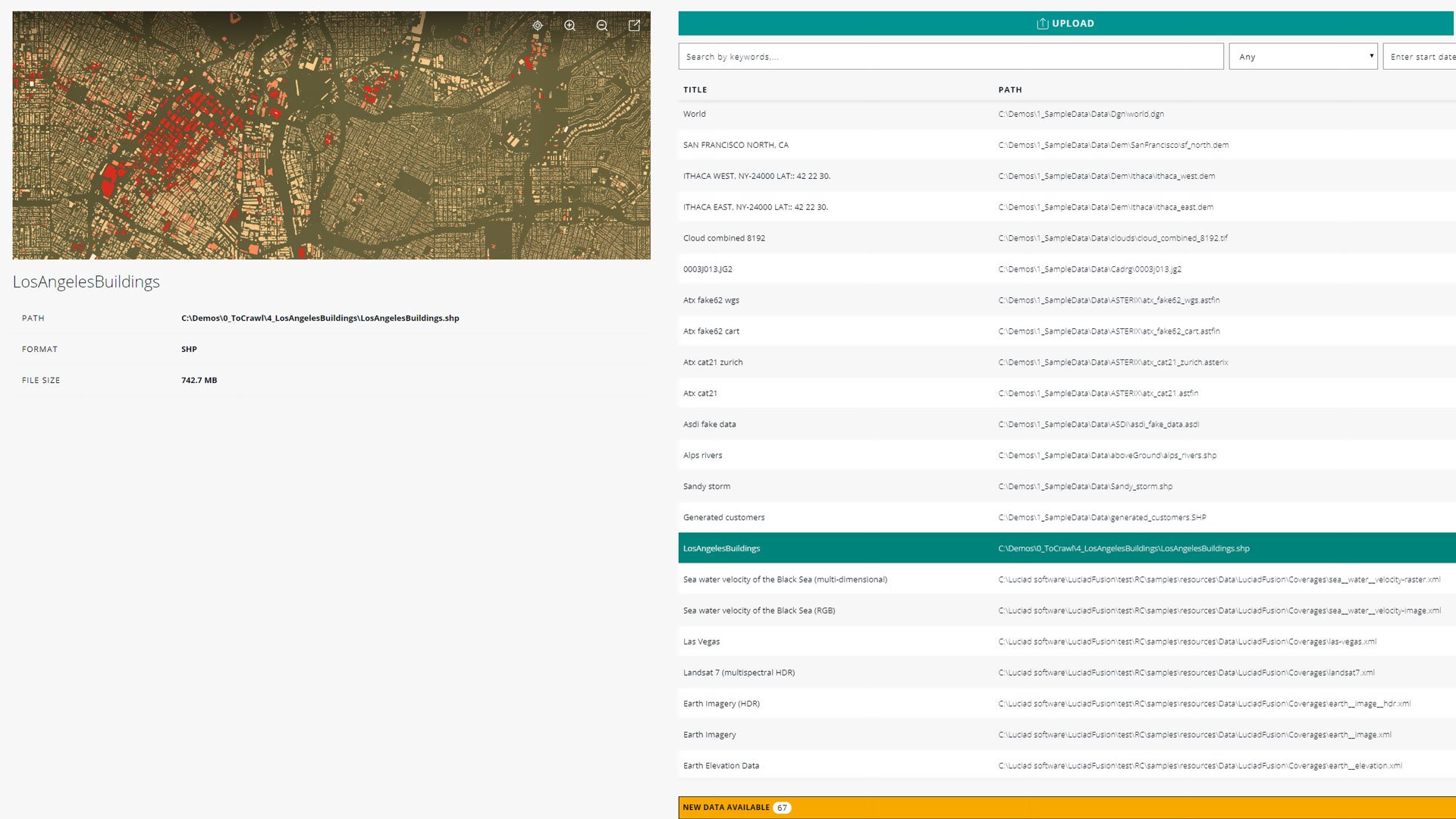This screenshot has height=819, width=1456.
Task: Select the World dataset row
Action: [x=695, y=115]
